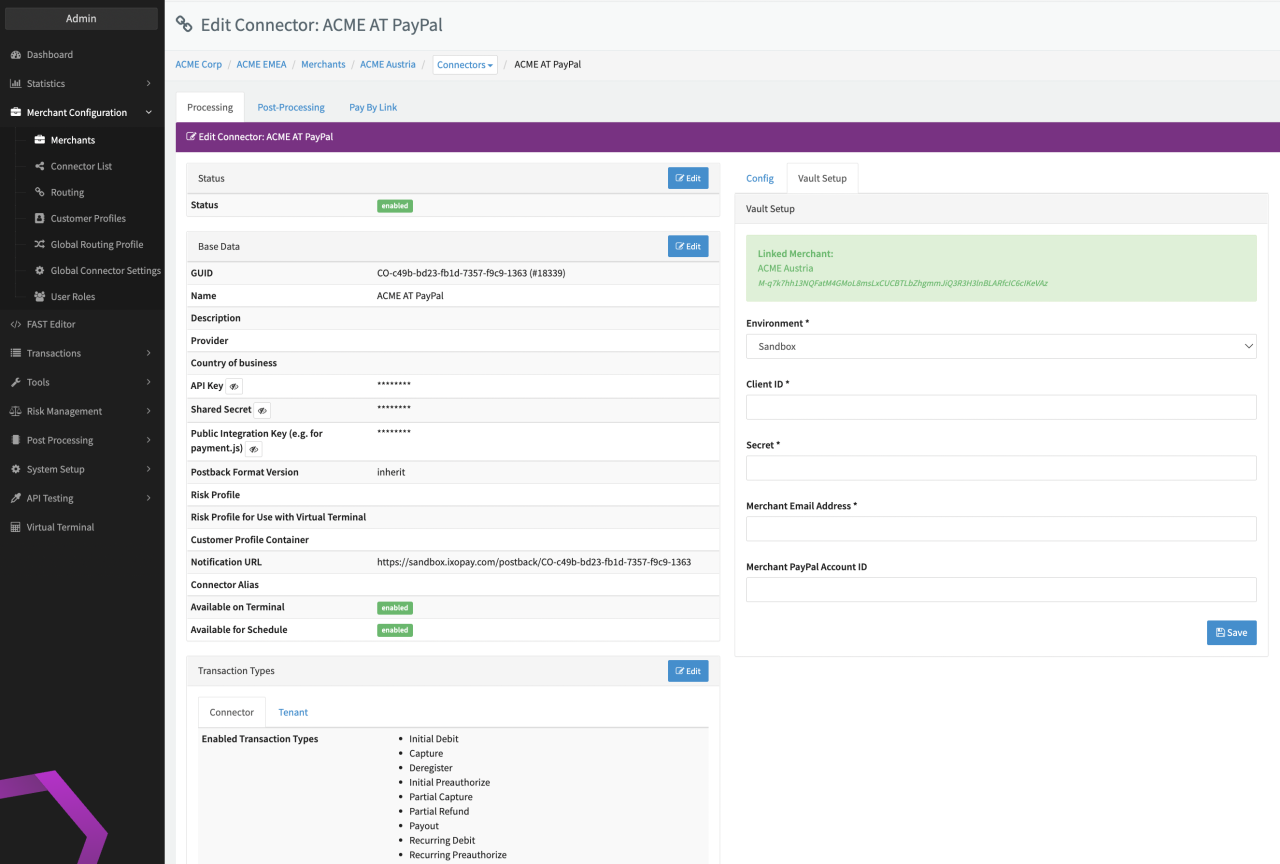Image resolution: width=1280 pixels, height=864 pixels.
Task: Reveal the API Key value
Action: 234,386
